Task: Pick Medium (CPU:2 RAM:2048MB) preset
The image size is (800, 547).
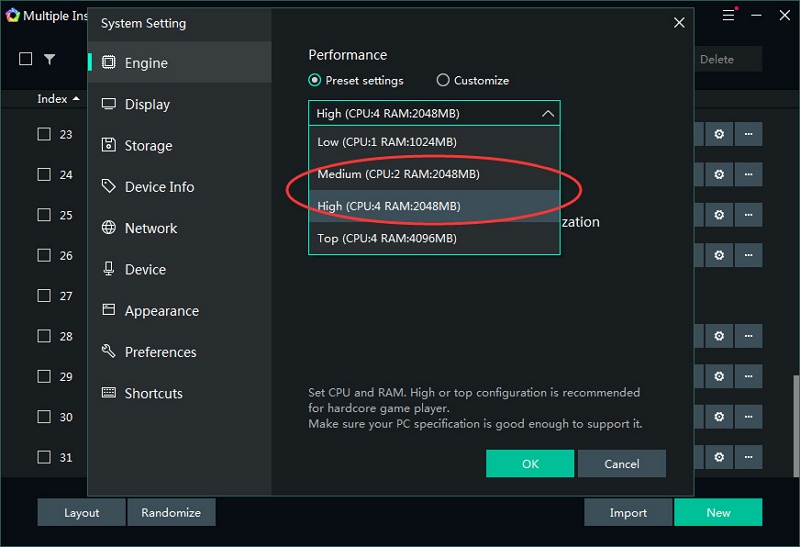Action: [434, 174]
